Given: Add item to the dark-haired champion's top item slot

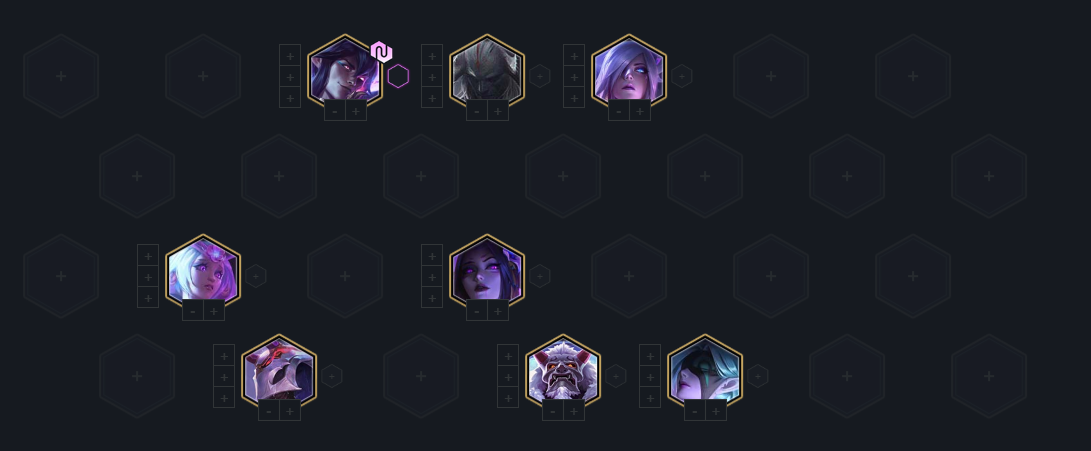Looking at the screenshot, I should (290, 56).
